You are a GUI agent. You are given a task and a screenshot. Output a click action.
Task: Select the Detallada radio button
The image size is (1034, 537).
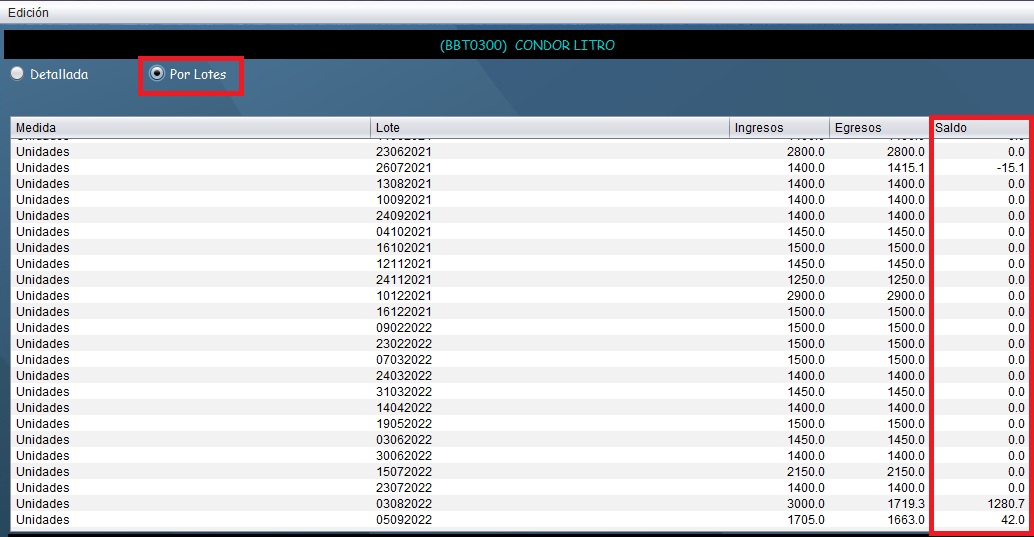pos(17,74)
